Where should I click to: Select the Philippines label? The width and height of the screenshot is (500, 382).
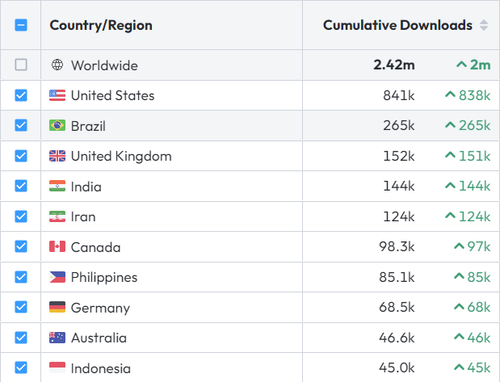pyautogui.click(x=104, y=278)
